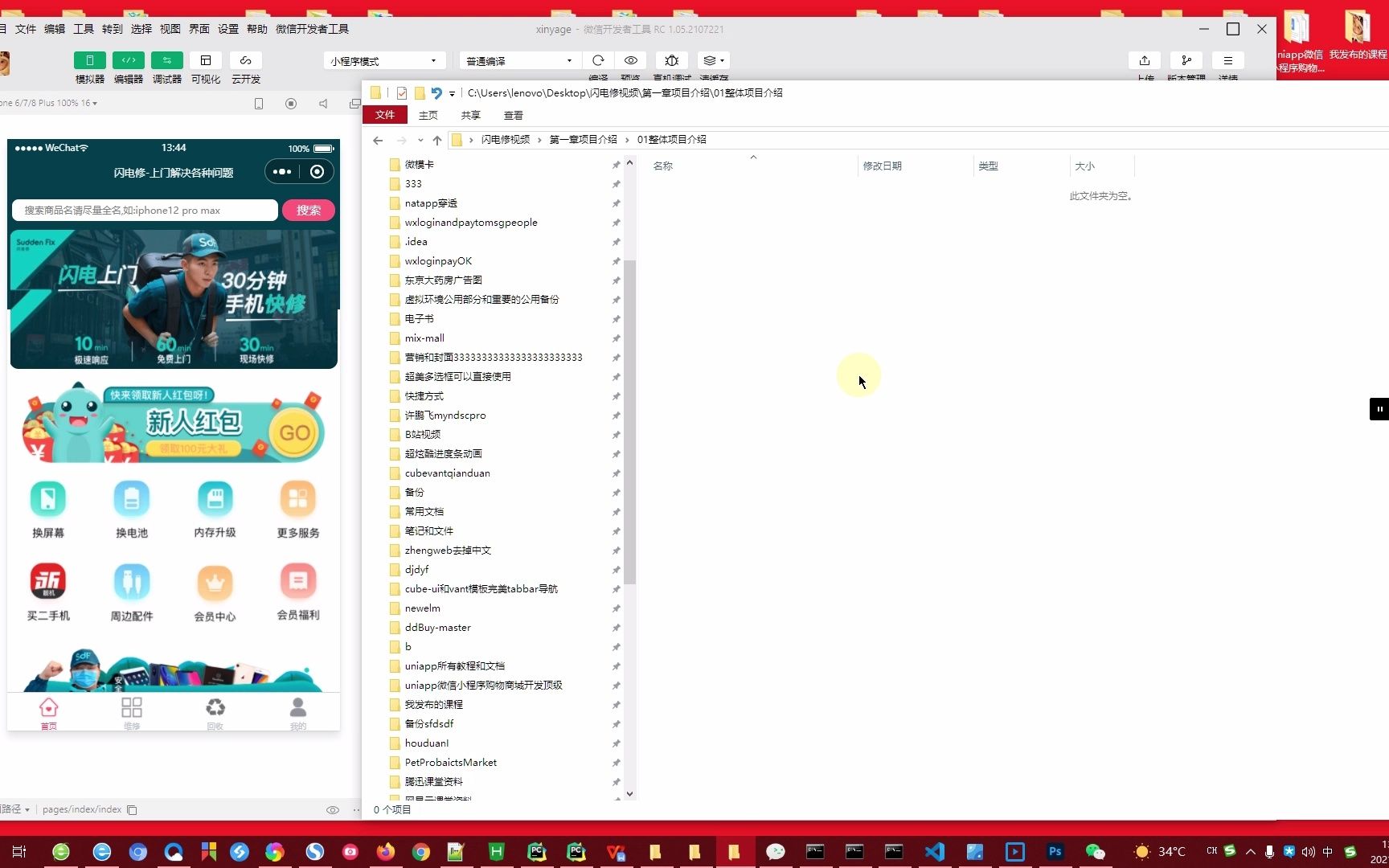Toggle the 调试器 debugger panel button
This screenshot has height=868, width=1389.
[x=167, y=60]
